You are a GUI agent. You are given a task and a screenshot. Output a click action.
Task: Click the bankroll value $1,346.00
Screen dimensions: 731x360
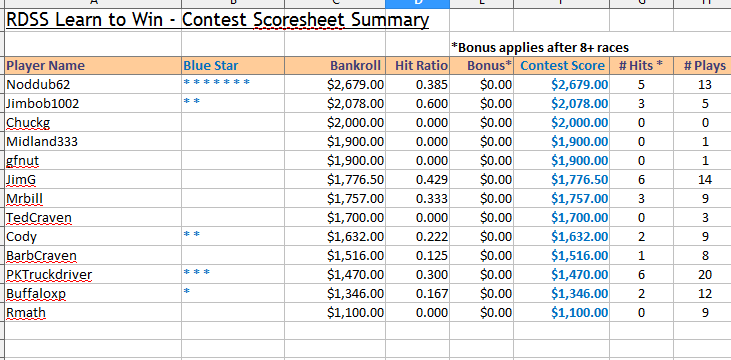tap(335, 294)
